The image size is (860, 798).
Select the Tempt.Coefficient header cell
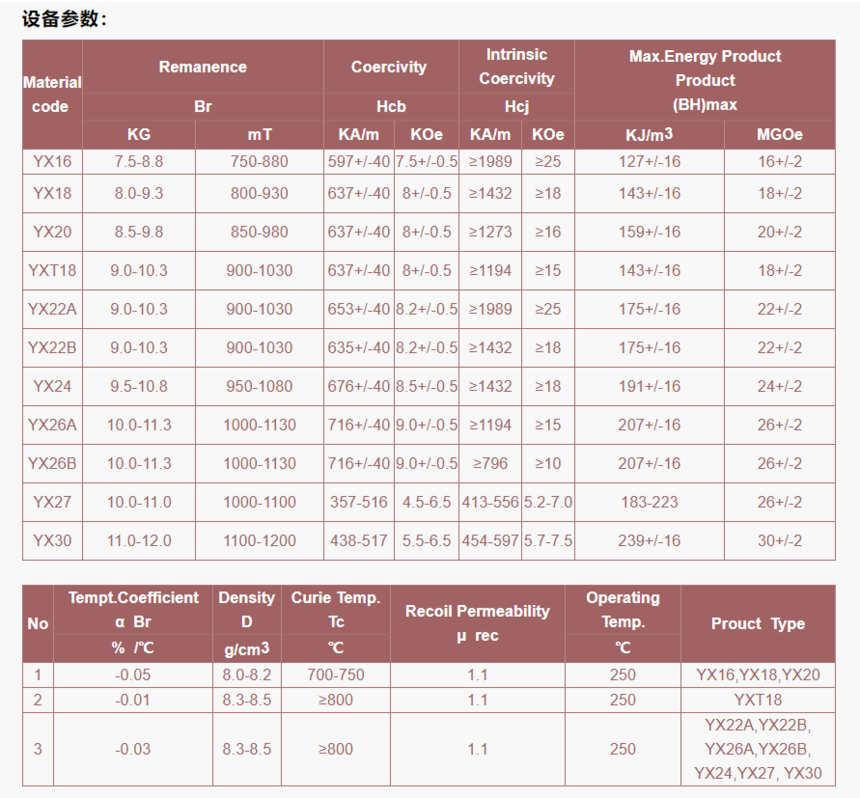(x=133, y=610)
